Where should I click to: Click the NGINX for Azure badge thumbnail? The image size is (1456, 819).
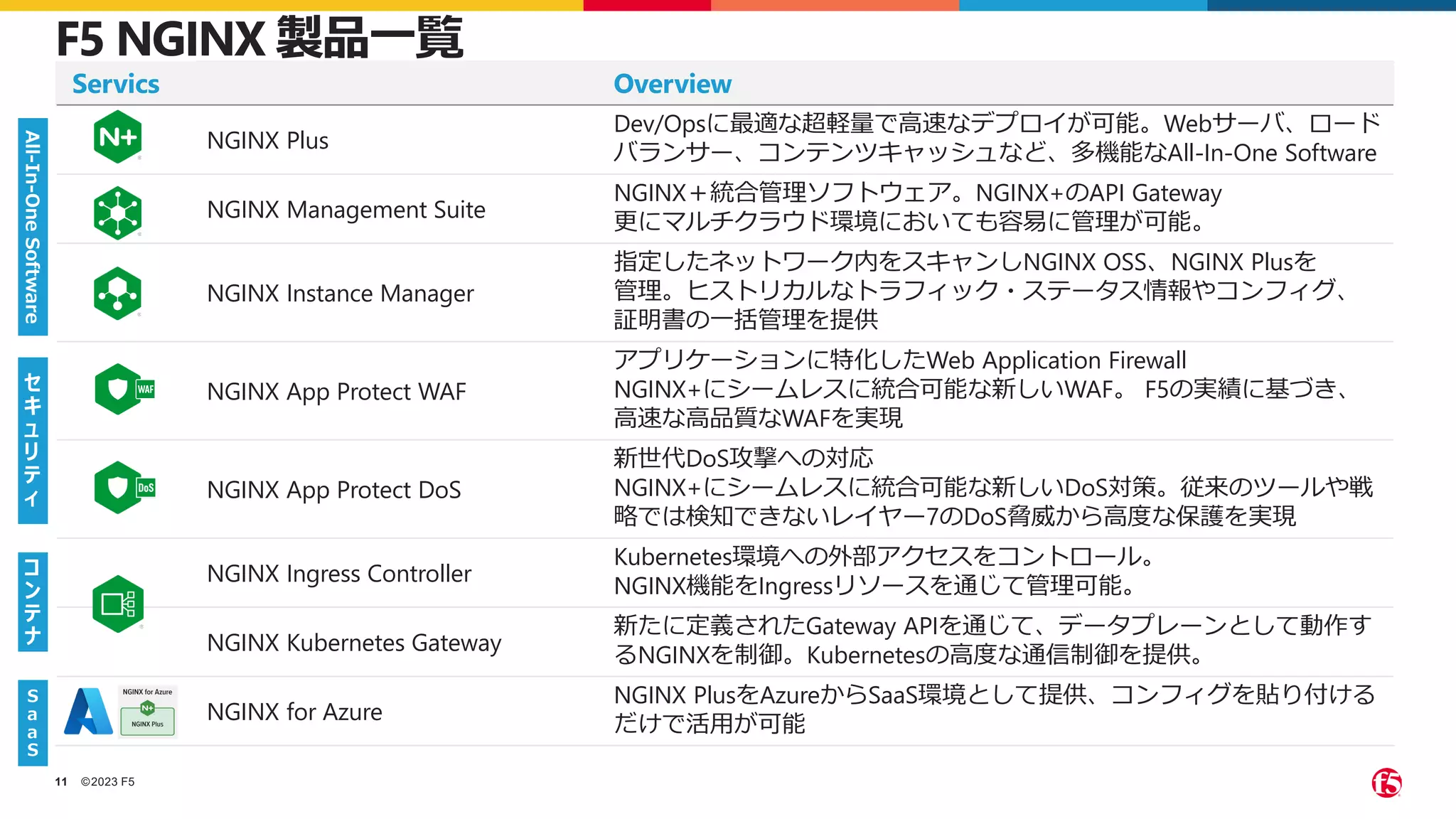147,711
